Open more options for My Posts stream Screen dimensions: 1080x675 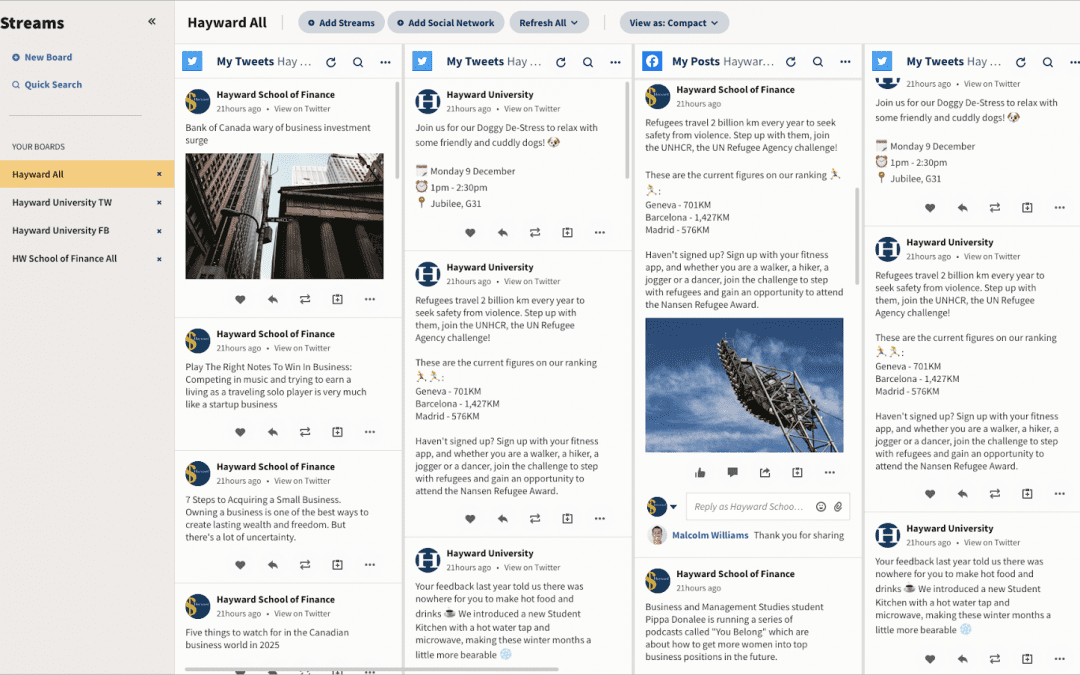point(845,62)
